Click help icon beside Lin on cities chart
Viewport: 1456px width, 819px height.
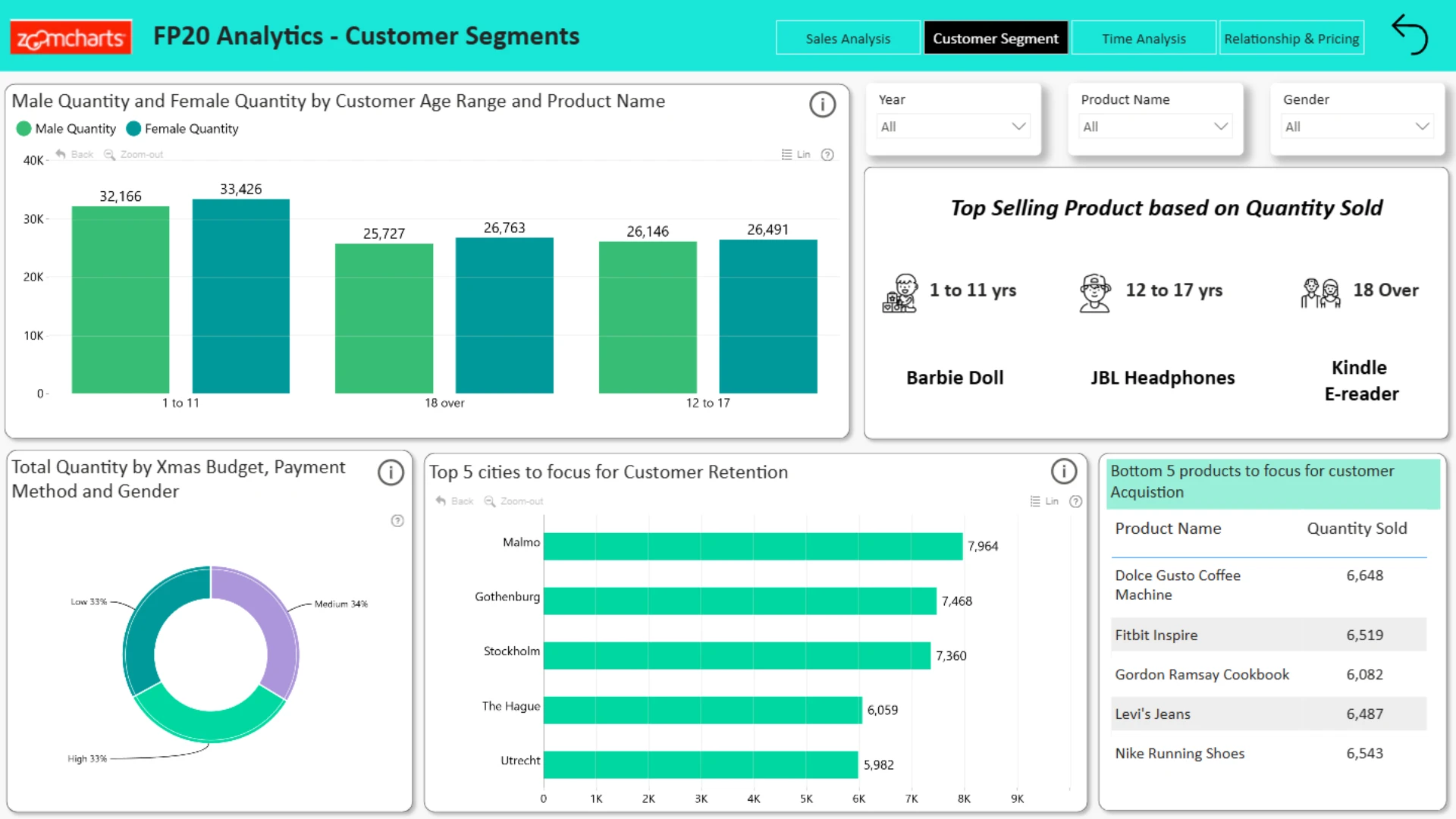click(x=1075, y=501)
